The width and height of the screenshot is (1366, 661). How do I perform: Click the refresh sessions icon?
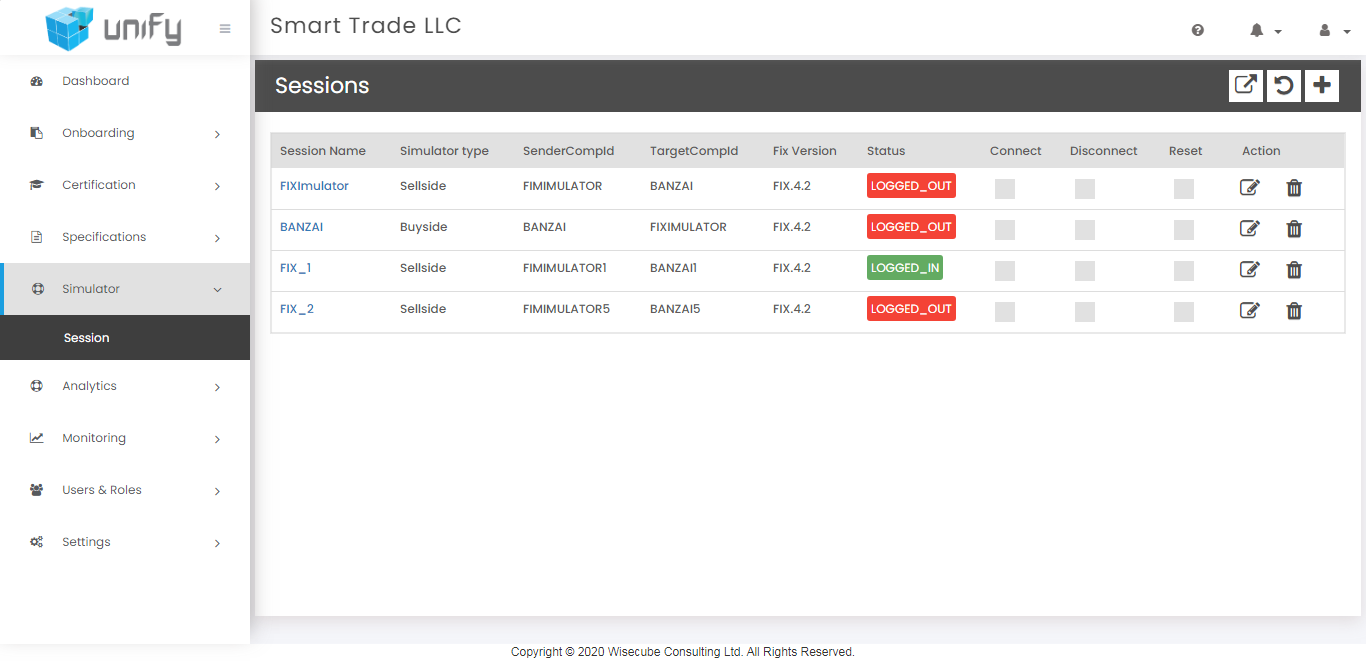(1283, 86)
